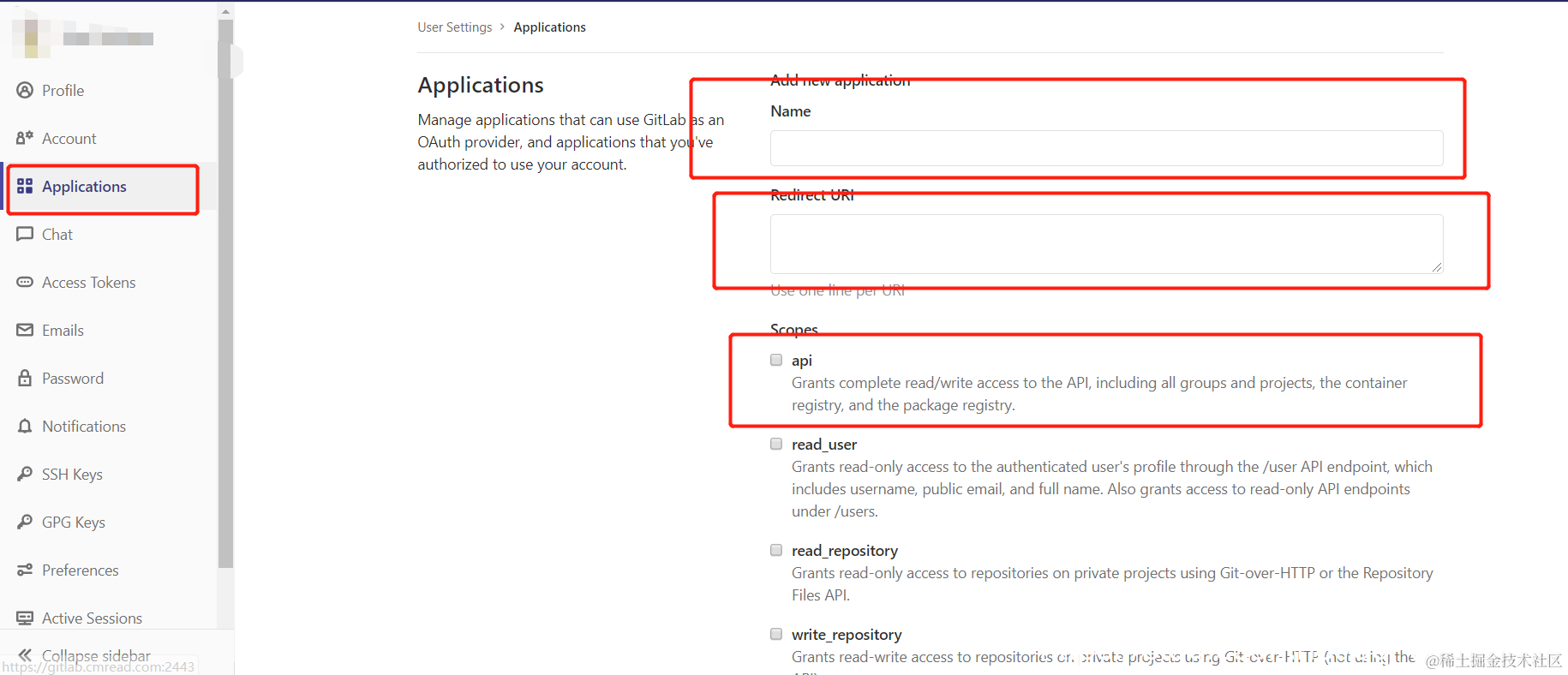Screen dimensions: 1568x675
Task: Click the read_user scope label
Action: (824, 445)
